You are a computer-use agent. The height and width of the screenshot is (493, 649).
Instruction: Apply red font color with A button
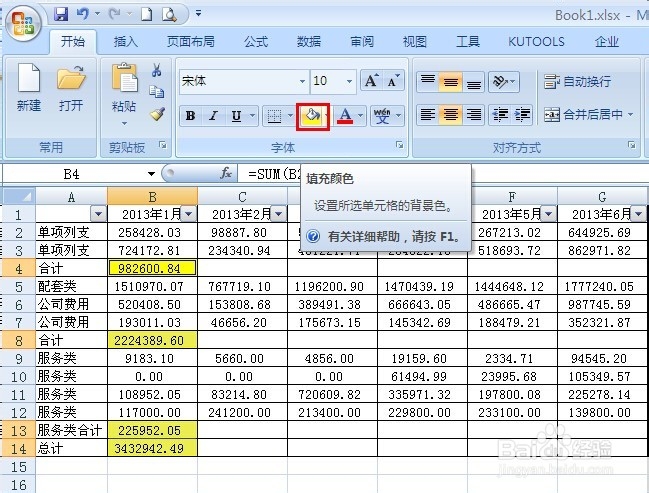[345, 116]
